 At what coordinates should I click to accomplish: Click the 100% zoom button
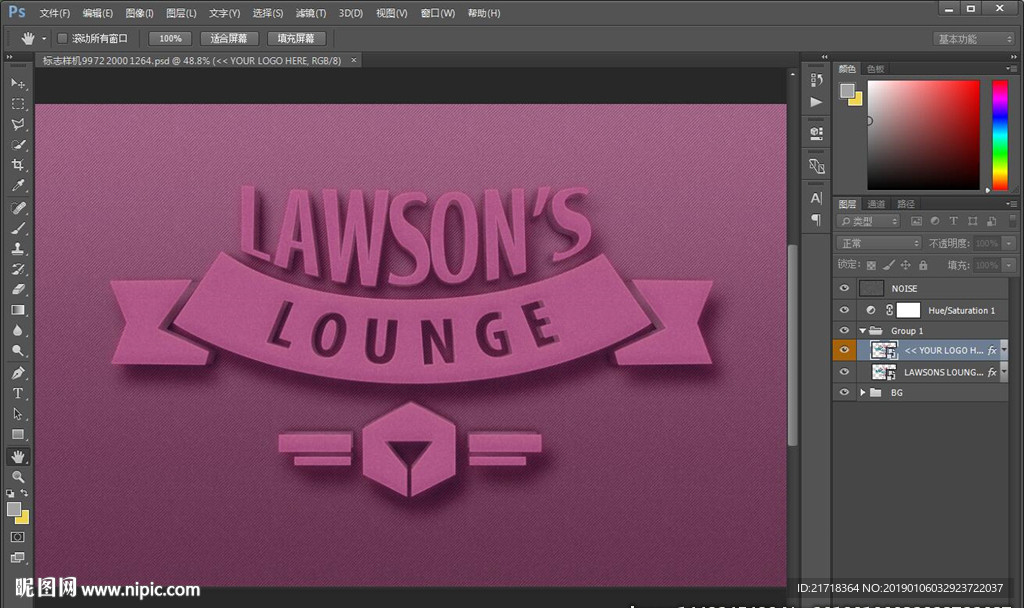pyautogui.click(x=170, y=39)
